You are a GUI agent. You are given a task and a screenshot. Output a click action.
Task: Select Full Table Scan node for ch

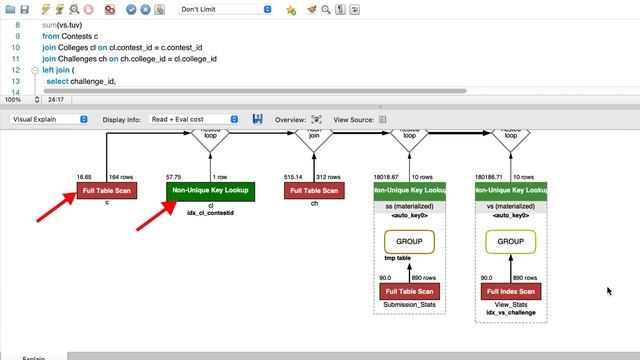point(314,191)
